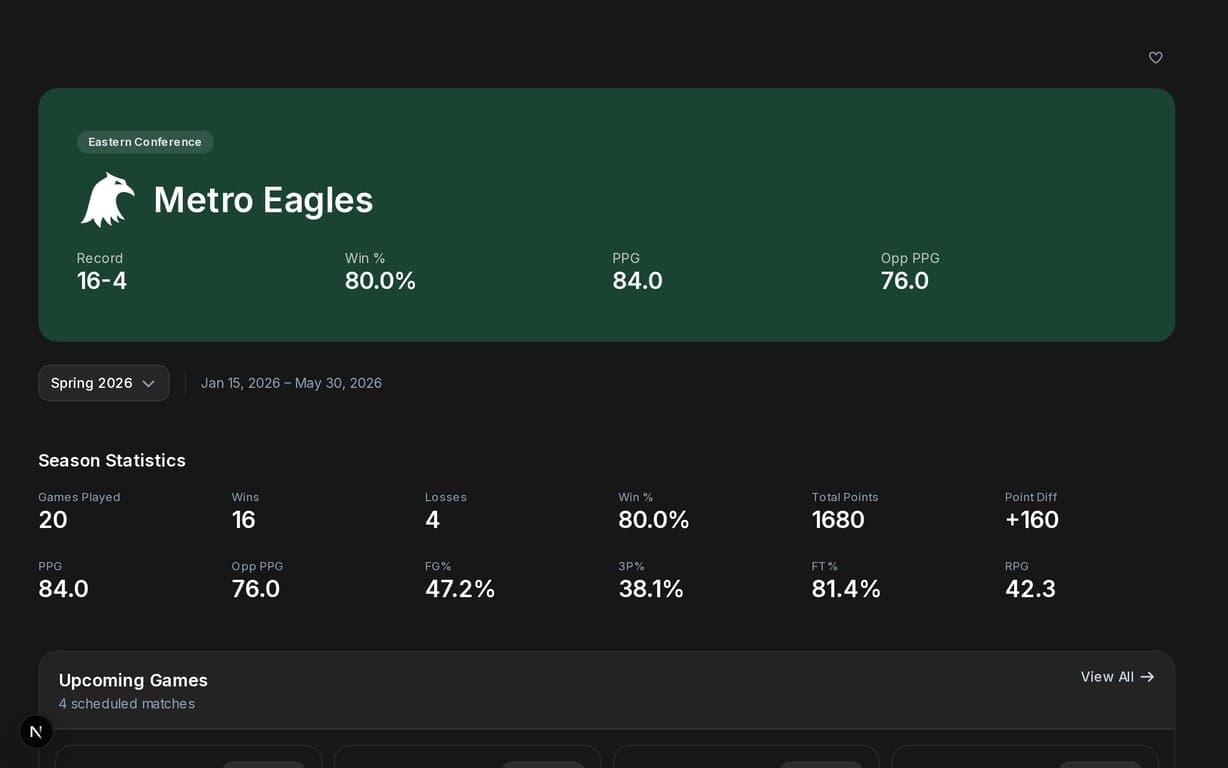1228x768 pixels.
Task: Click the Metro Eagles team name
Action: click(x=263, y=200)
